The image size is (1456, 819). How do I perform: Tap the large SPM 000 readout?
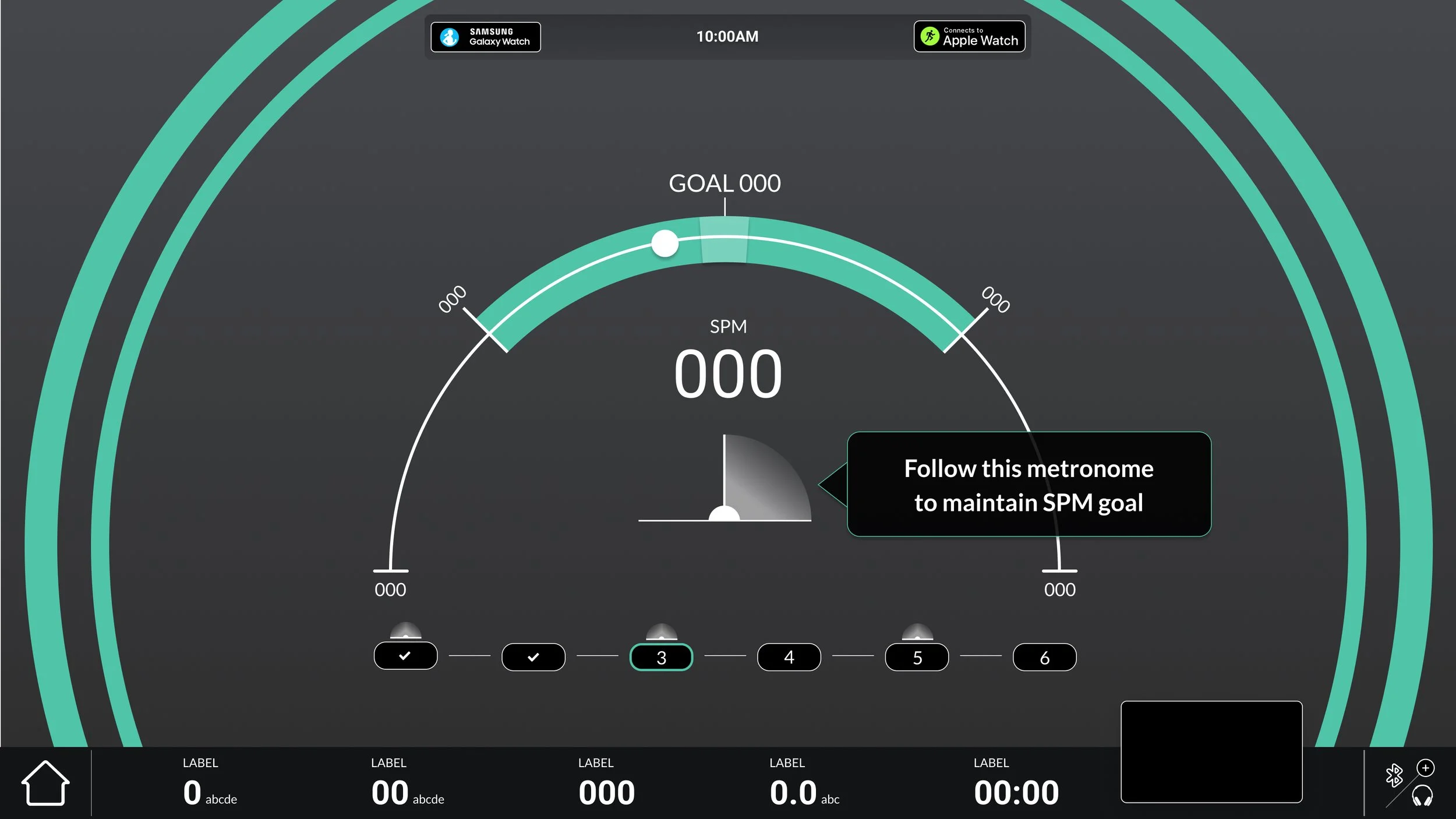tap(728, 373)
